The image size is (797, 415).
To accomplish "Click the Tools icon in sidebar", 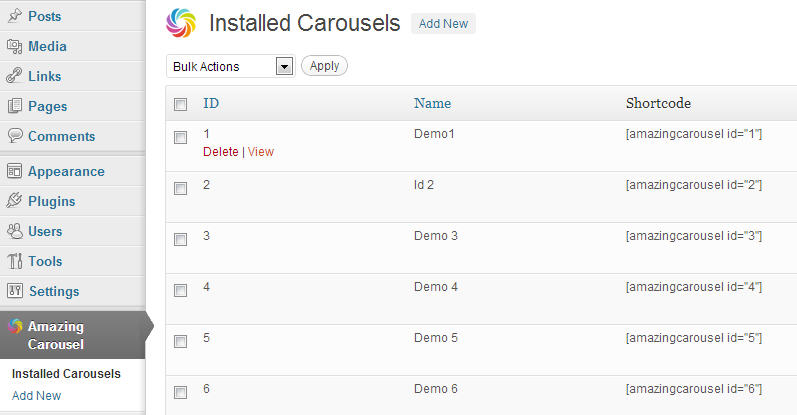I will point(15,261).
